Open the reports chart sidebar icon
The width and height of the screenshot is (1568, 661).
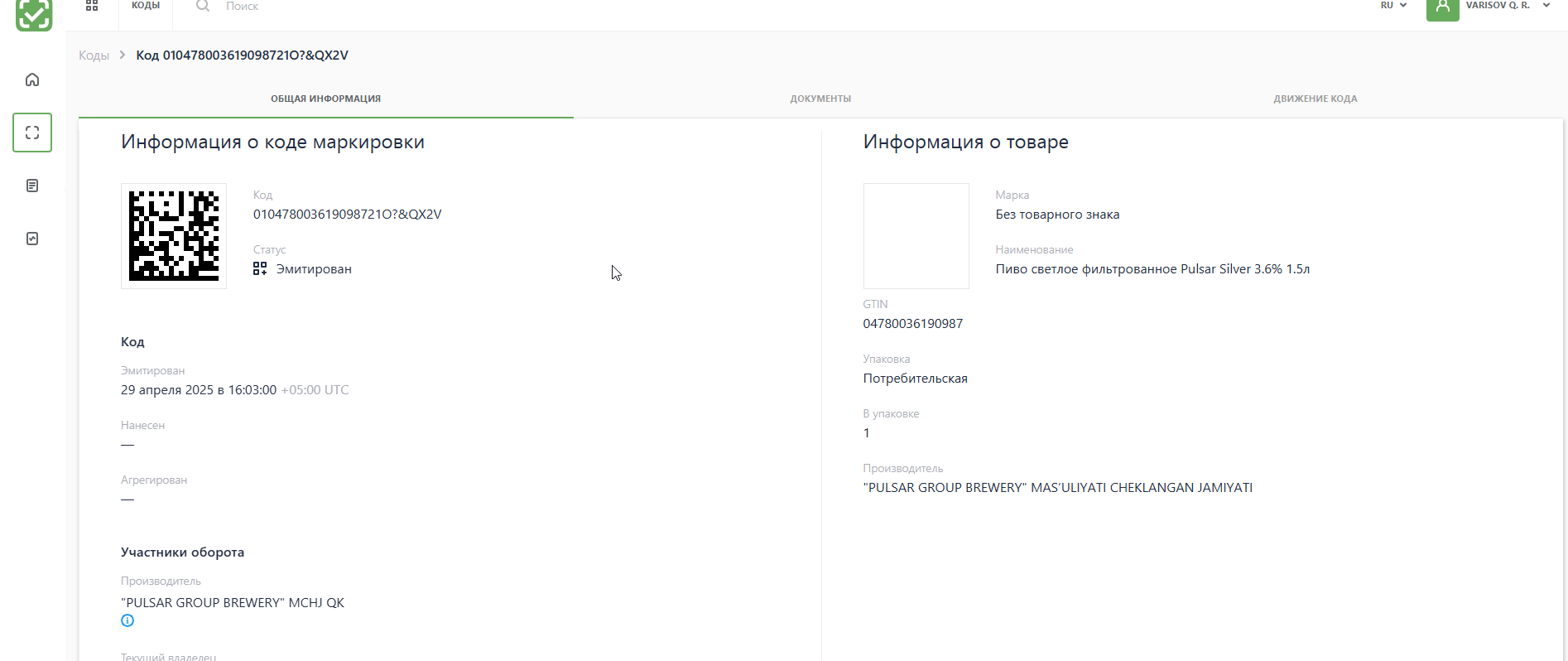(32, 239)
